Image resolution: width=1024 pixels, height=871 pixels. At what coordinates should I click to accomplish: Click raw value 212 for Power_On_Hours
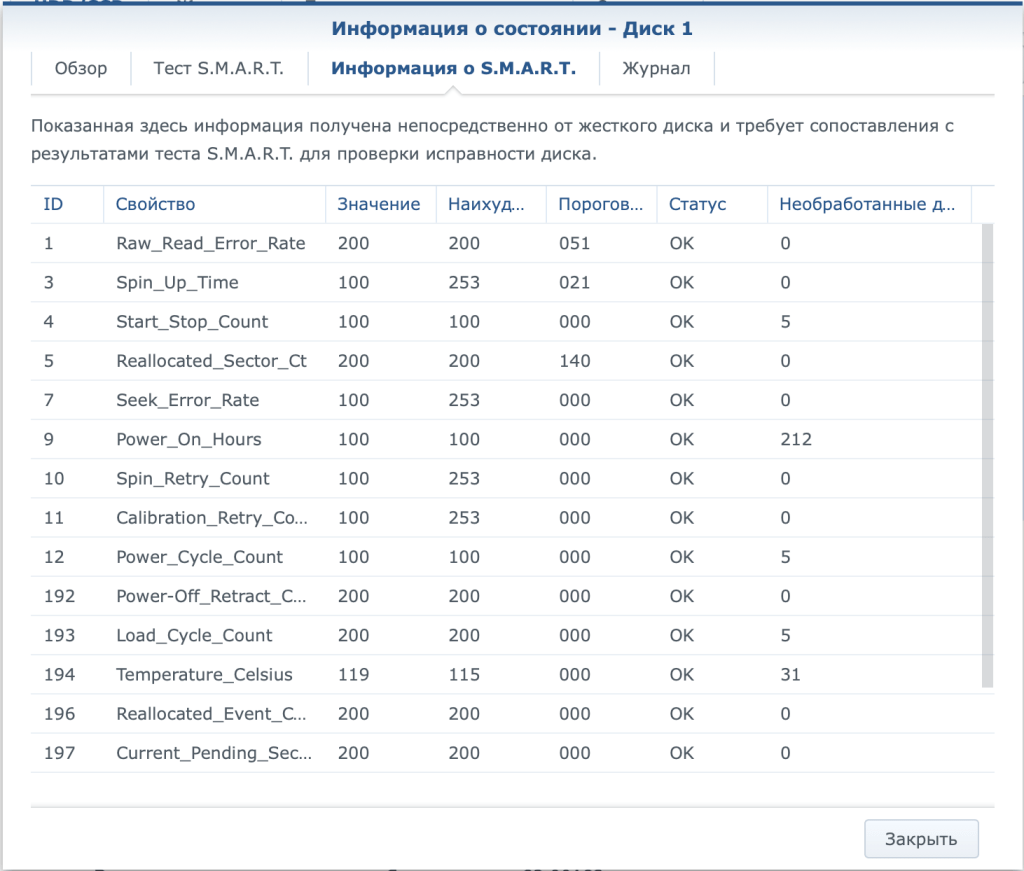pos(796,439)
